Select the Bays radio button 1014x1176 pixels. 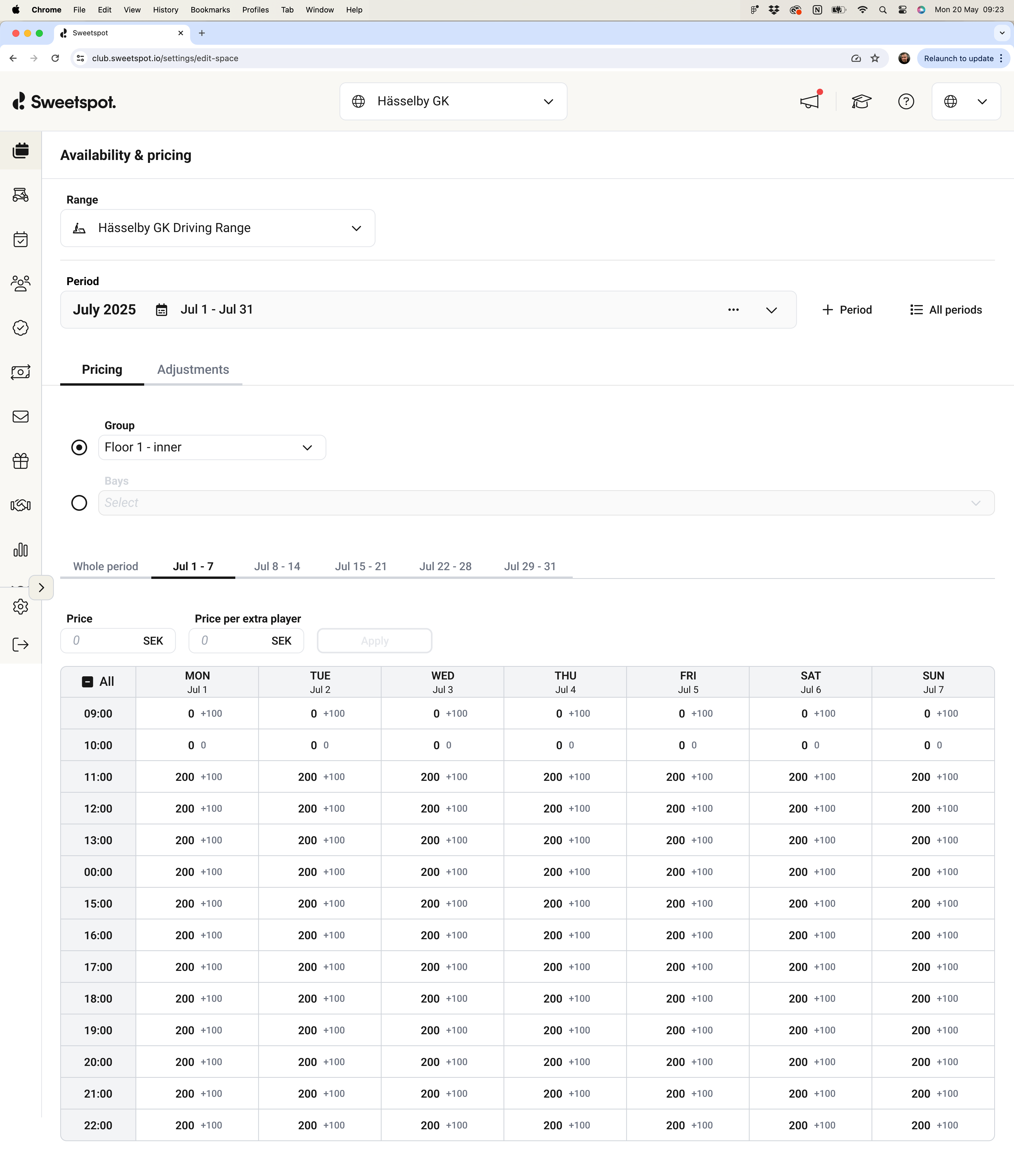tap(79, 503)
